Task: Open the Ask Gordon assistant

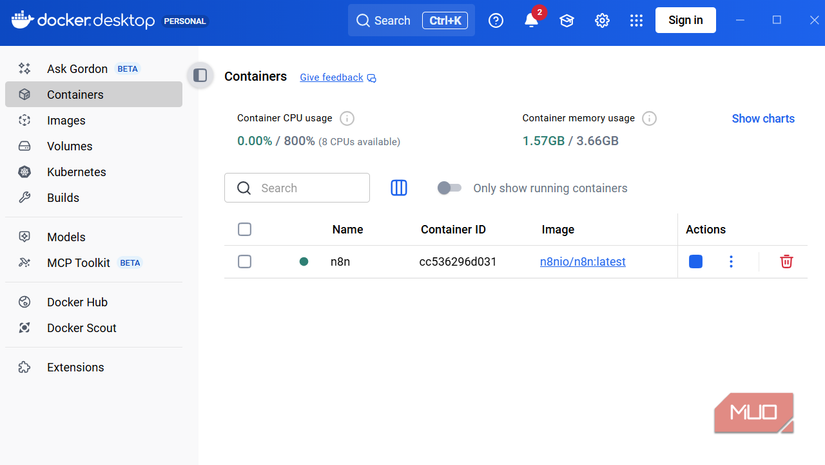Action: coord(94,69)
